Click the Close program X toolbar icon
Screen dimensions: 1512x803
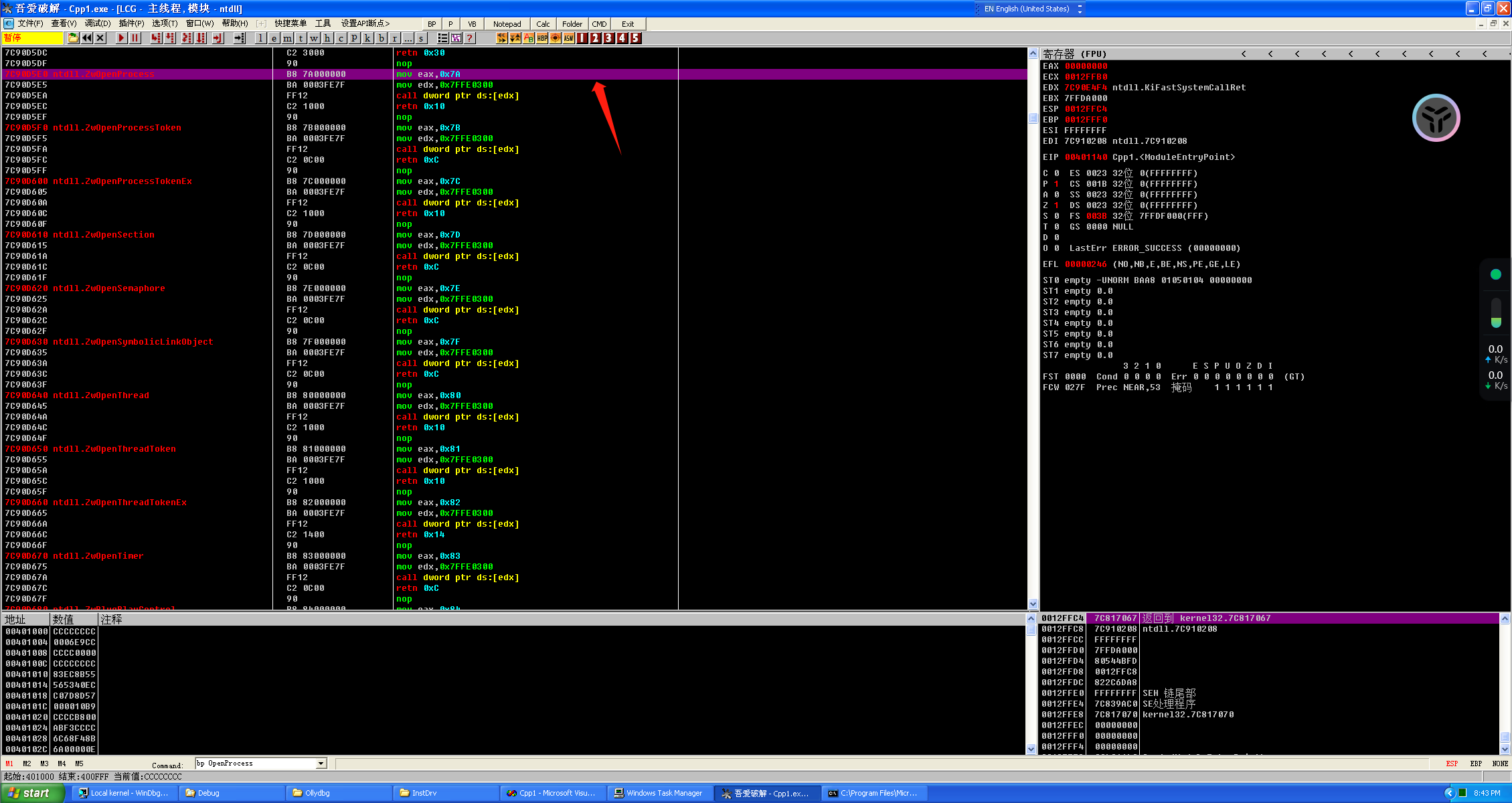coord(100,38)
